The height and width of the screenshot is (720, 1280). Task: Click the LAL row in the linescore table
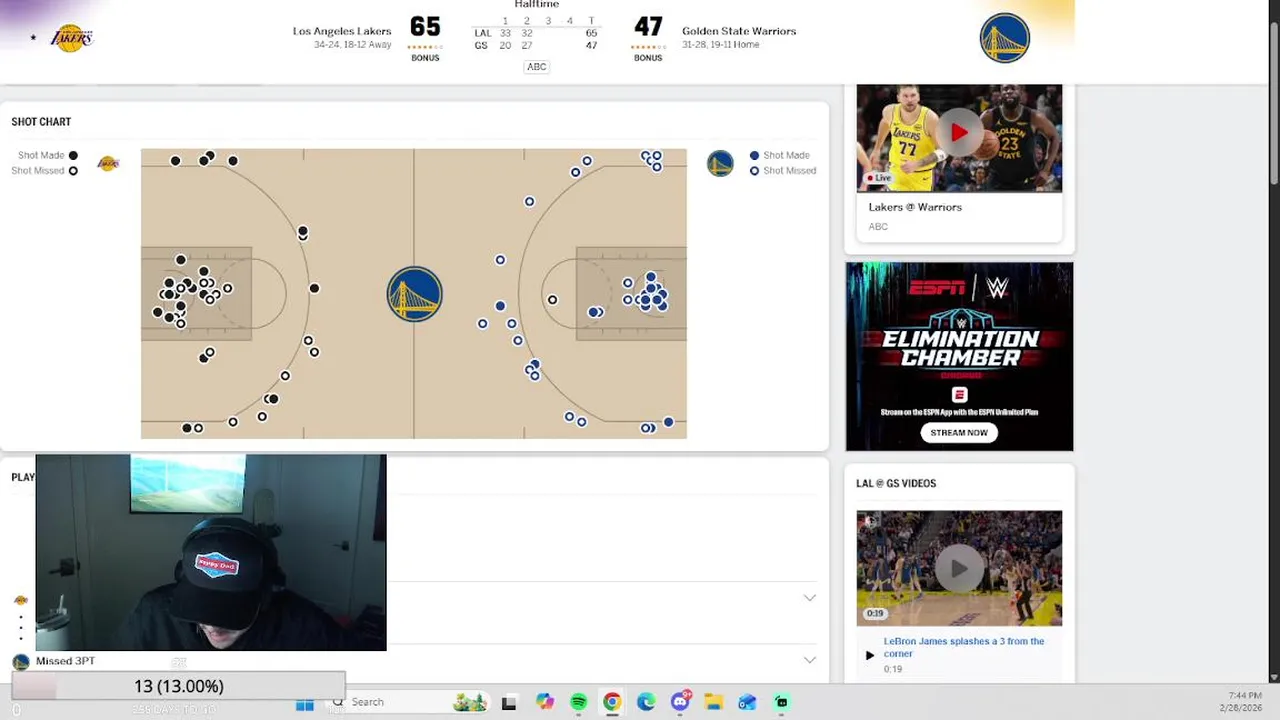tap(536, 33)
